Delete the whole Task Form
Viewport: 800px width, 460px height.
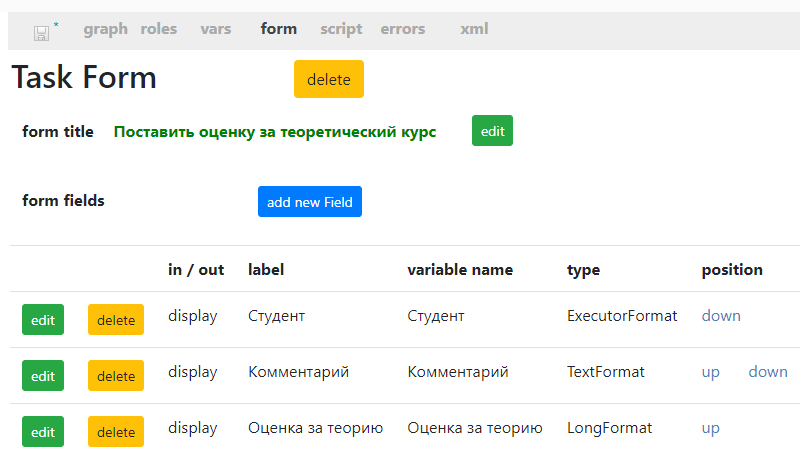[x=329, y=79]
